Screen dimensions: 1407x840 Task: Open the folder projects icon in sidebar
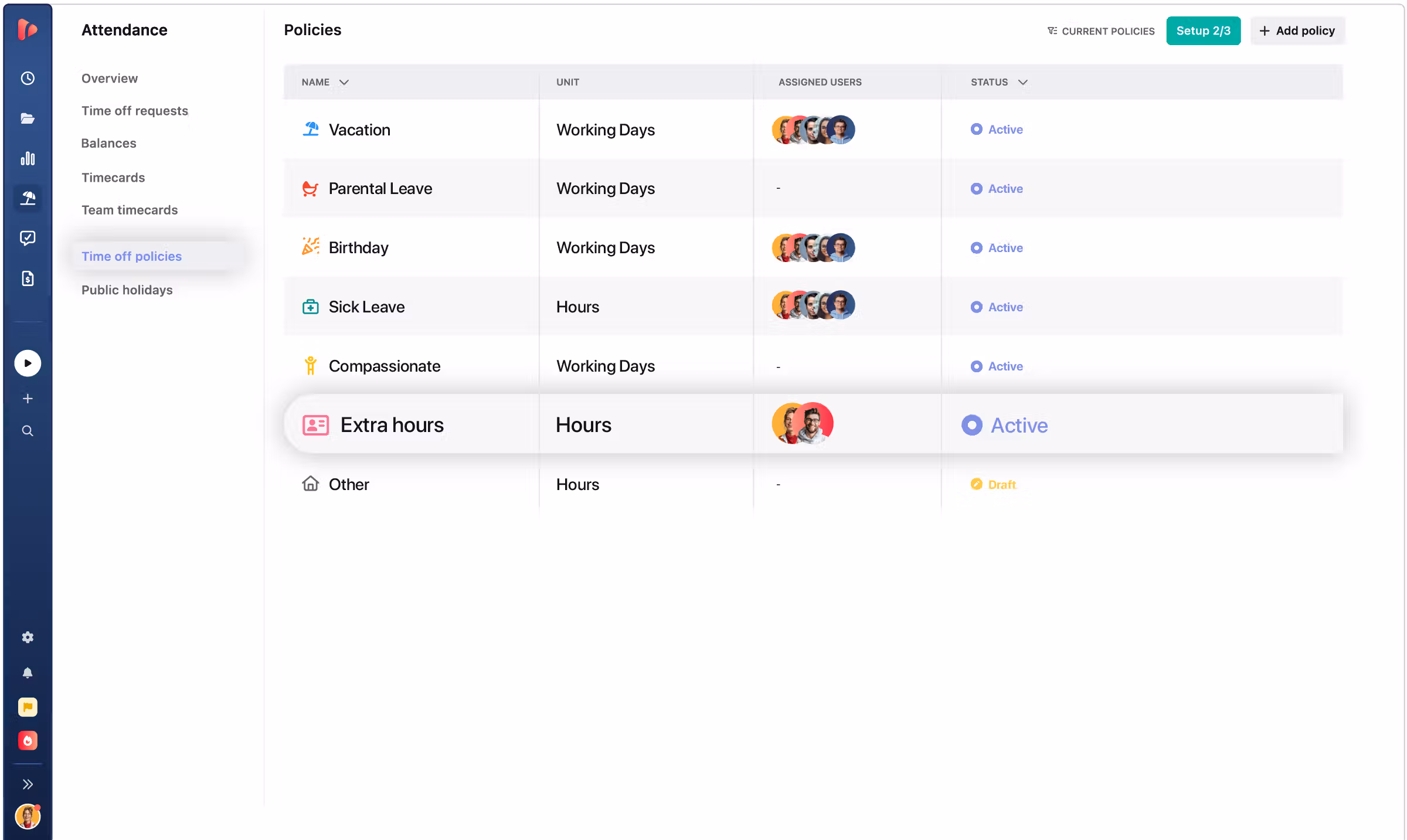[28, 118]
